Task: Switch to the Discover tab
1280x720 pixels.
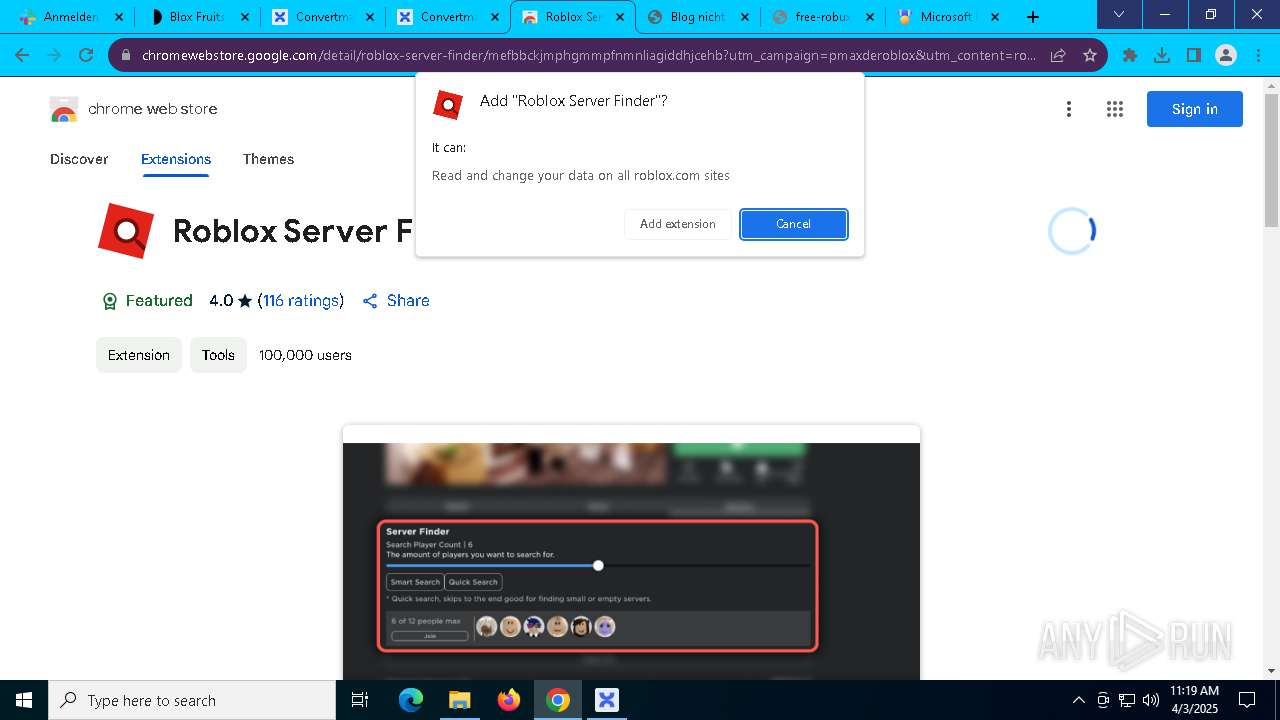Action: click(79, 159)
